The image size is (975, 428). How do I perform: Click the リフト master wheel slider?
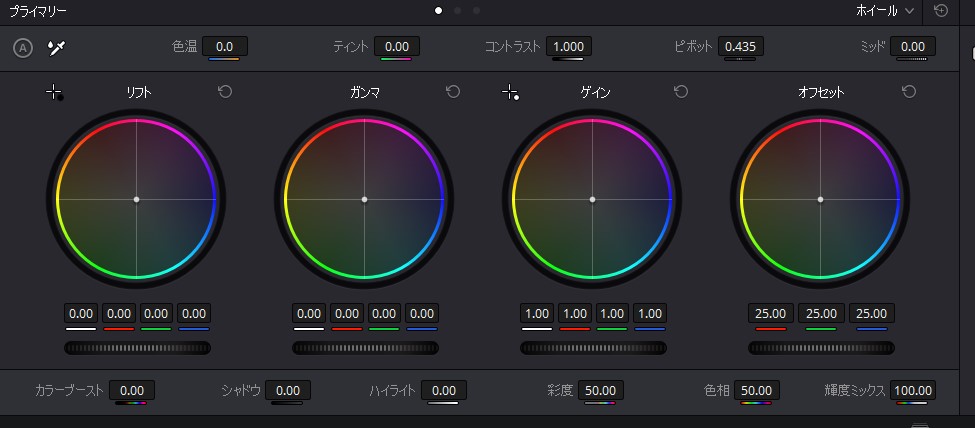pos(137,348)
